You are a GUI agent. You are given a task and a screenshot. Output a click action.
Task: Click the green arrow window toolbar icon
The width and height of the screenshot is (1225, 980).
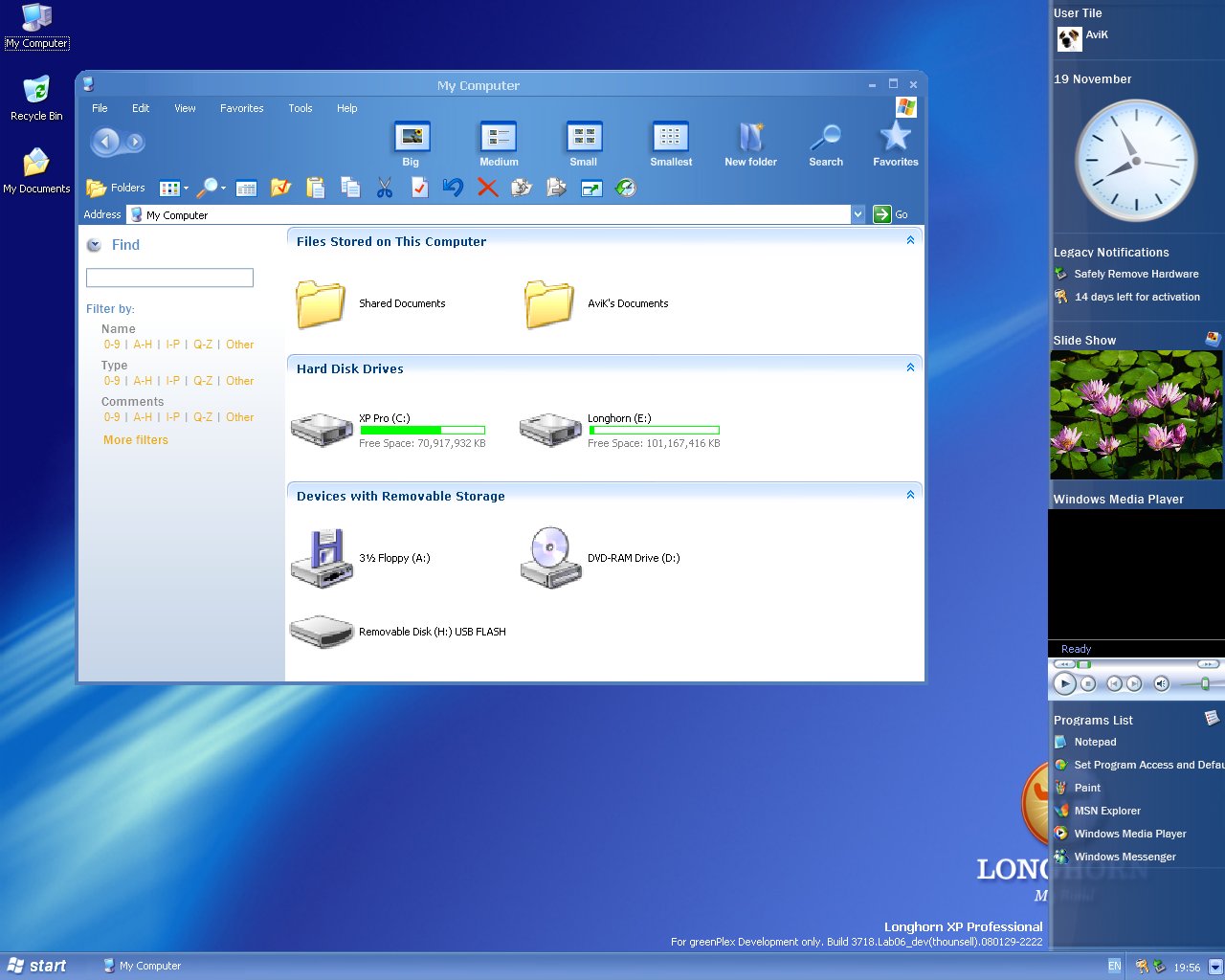(x=591, y=189)
